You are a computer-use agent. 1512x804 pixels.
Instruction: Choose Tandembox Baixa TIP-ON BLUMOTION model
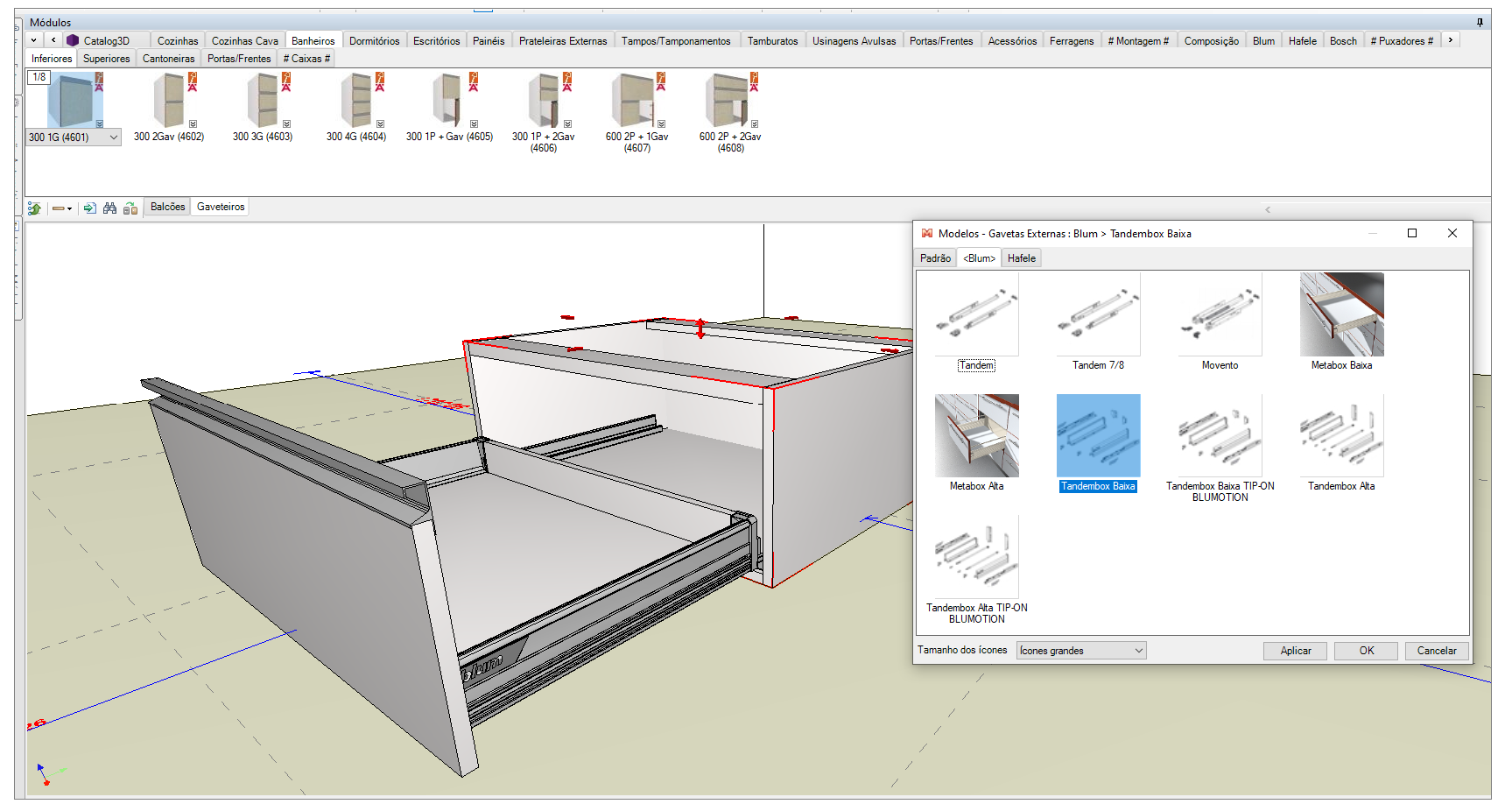tap(1220, 448)
